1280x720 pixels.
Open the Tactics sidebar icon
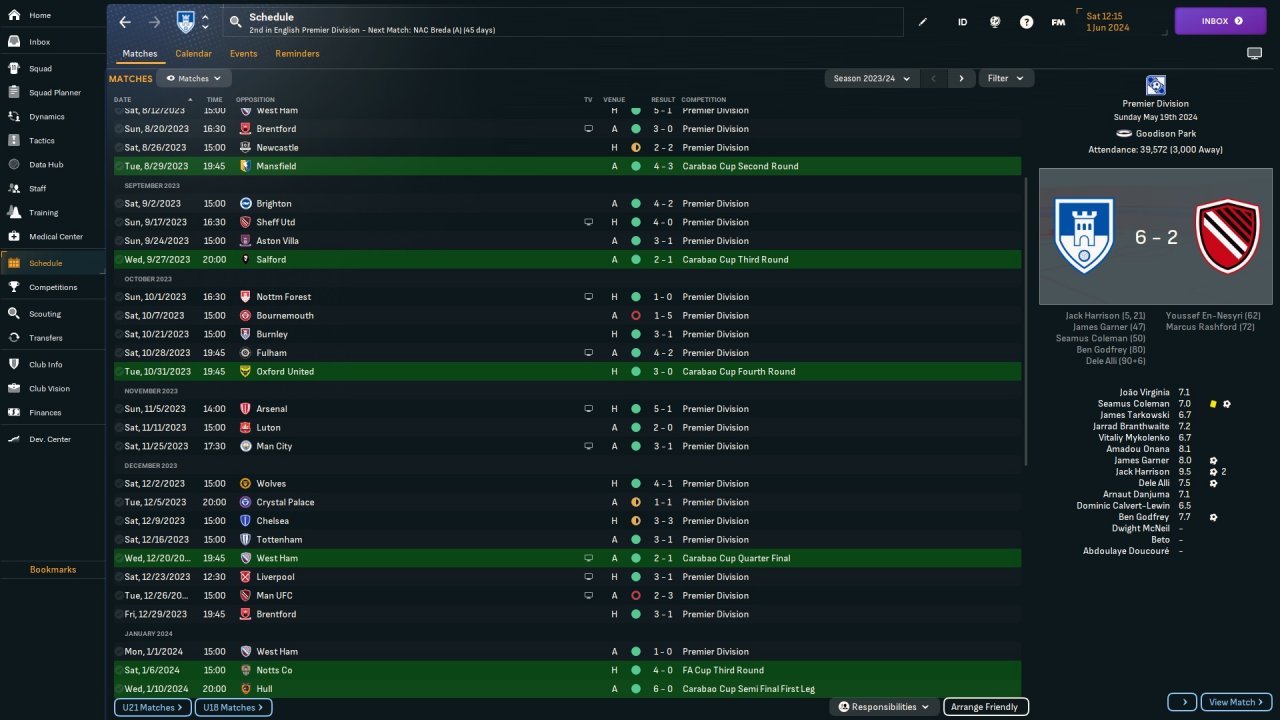click(14, 140)
